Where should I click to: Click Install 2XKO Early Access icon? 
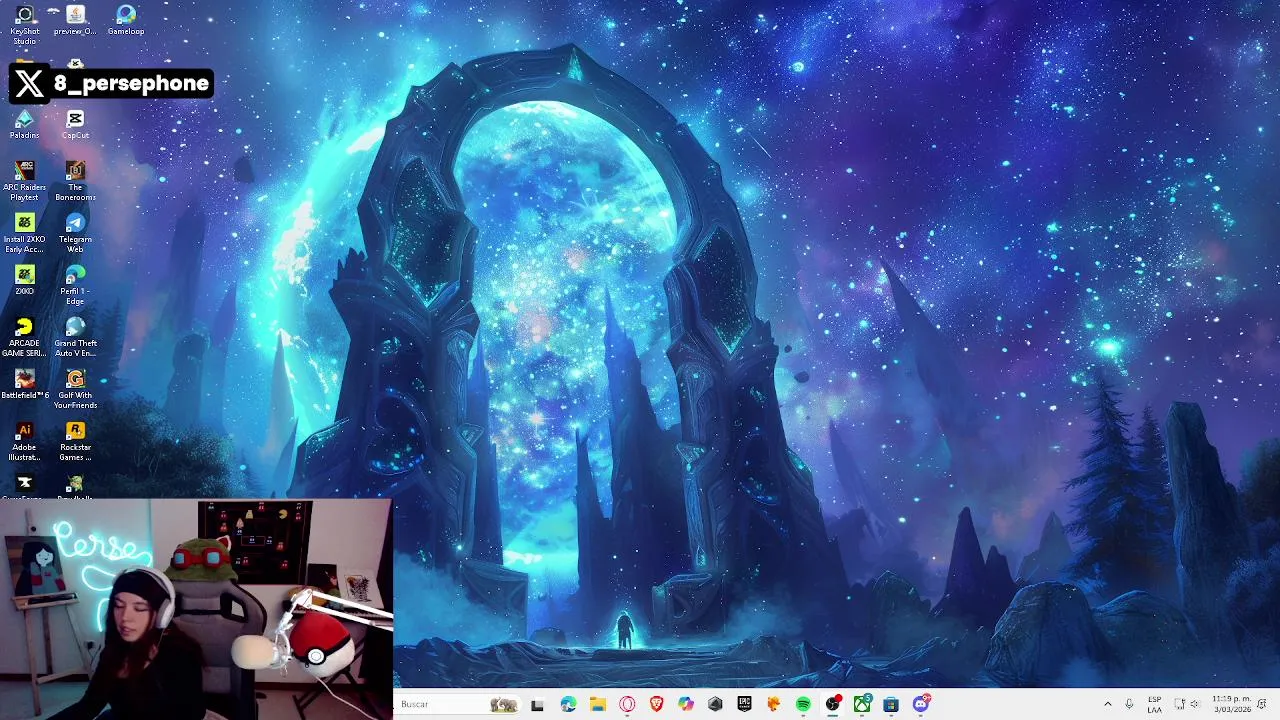click(x=25, y=233)
